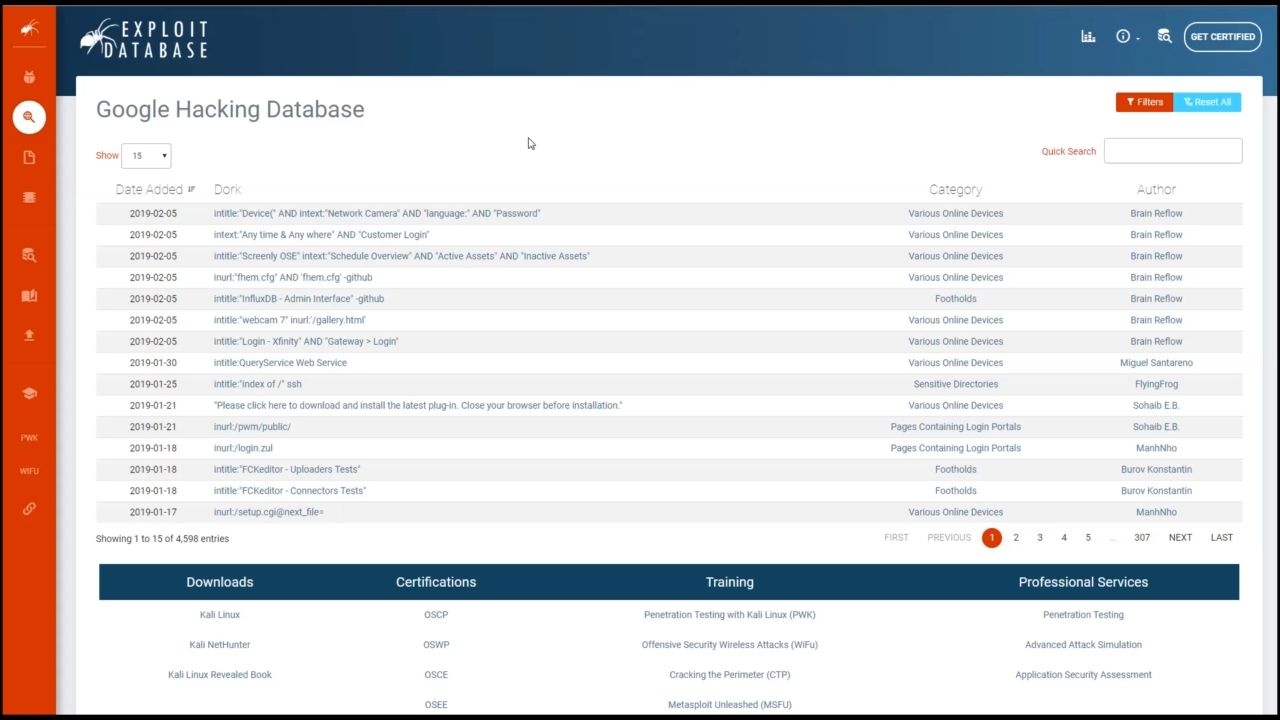The width and height of the screenshot is (1280, 720).
Task: Open Cracking the Perimeter (CTP) link
Action: point(730,675)
